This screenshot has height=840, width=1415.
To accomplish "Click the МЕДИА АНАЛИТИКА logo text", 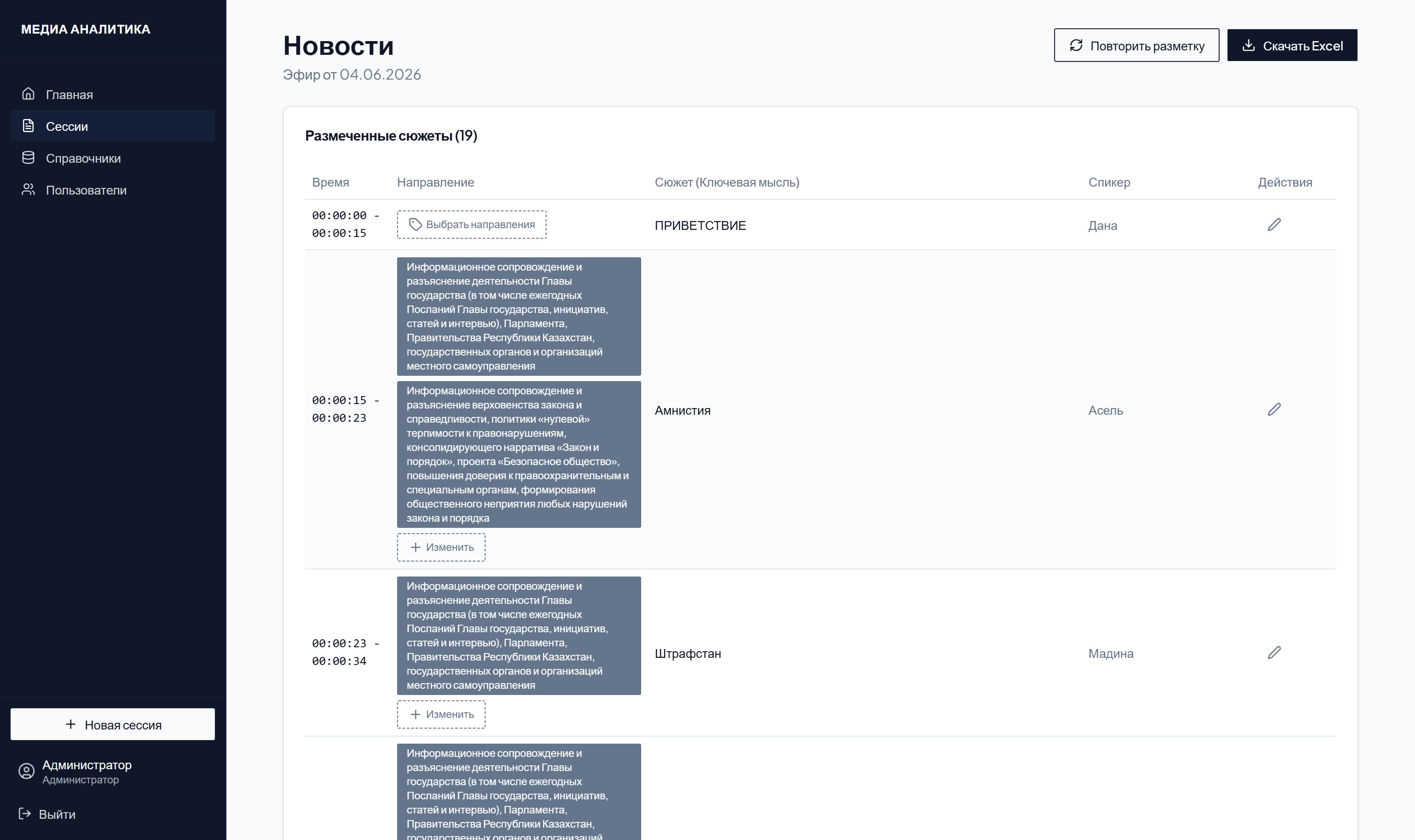I will point(85,29).
